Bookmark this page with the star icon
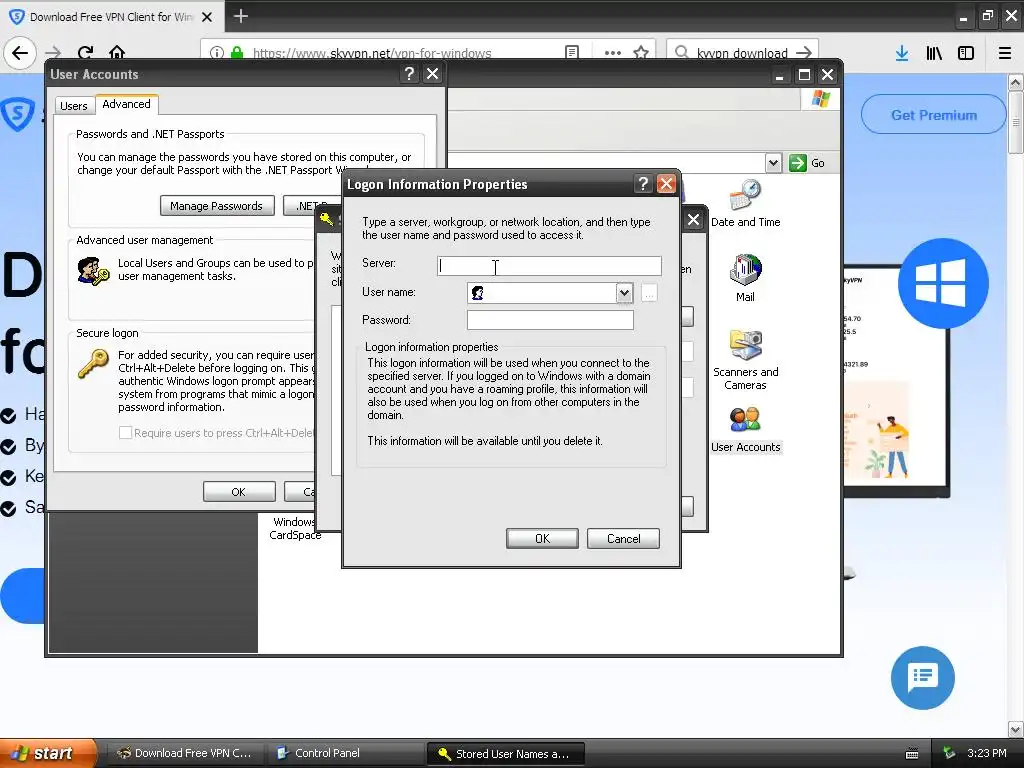This screenshot has height=768, width=1024. [641, 53]
